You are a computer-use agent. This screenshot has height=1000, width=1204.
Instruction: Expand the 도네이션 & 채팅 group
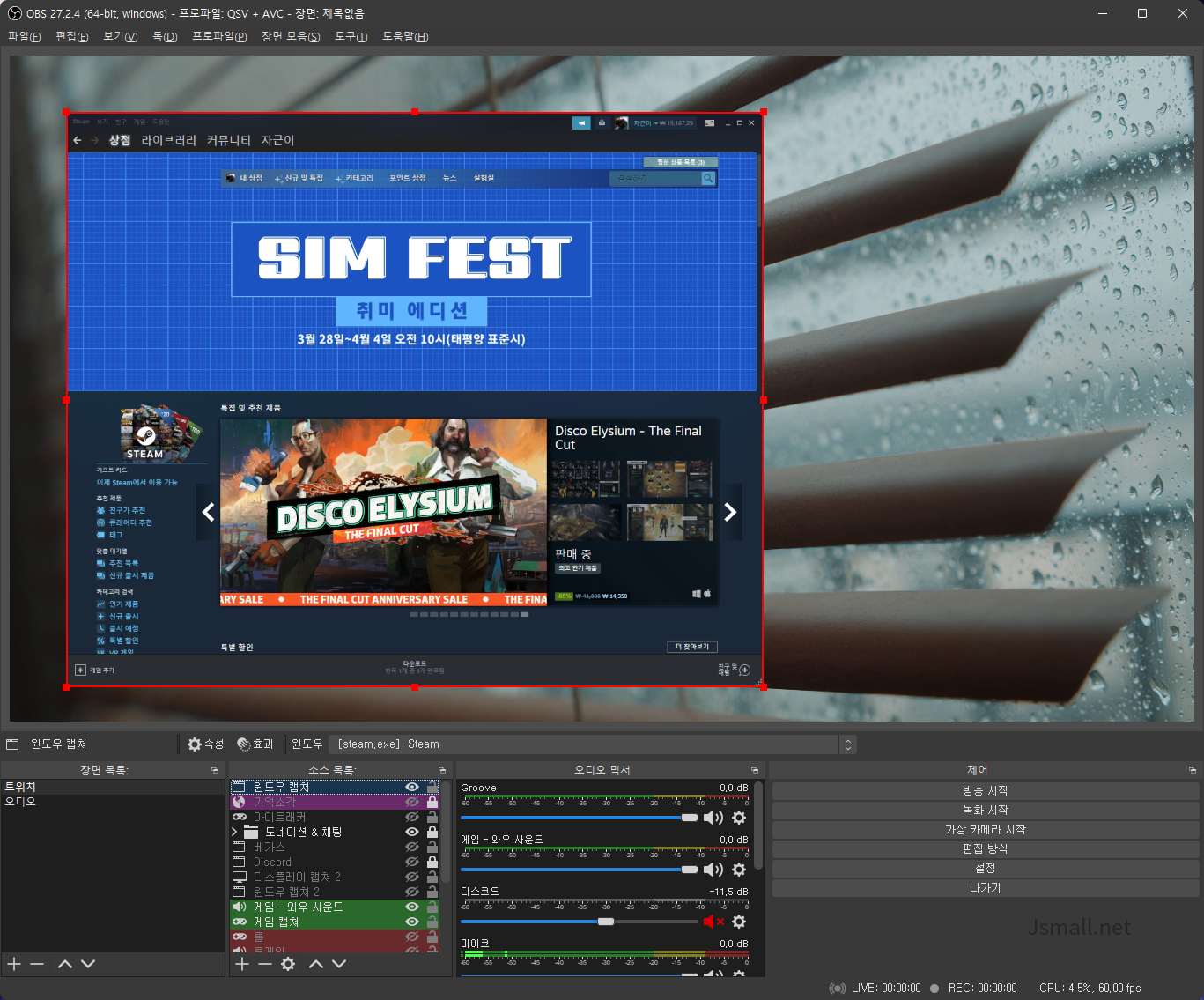coord(235,832)
